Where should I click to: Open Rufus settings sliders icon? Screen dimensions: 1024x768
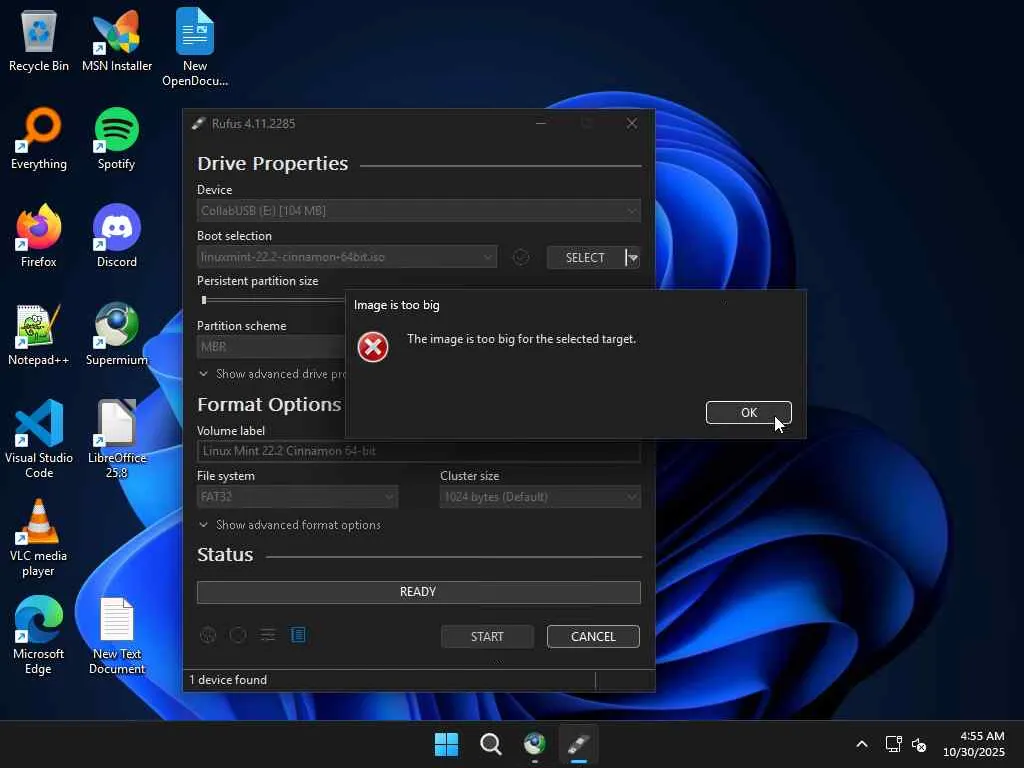[x=268, y=635]
